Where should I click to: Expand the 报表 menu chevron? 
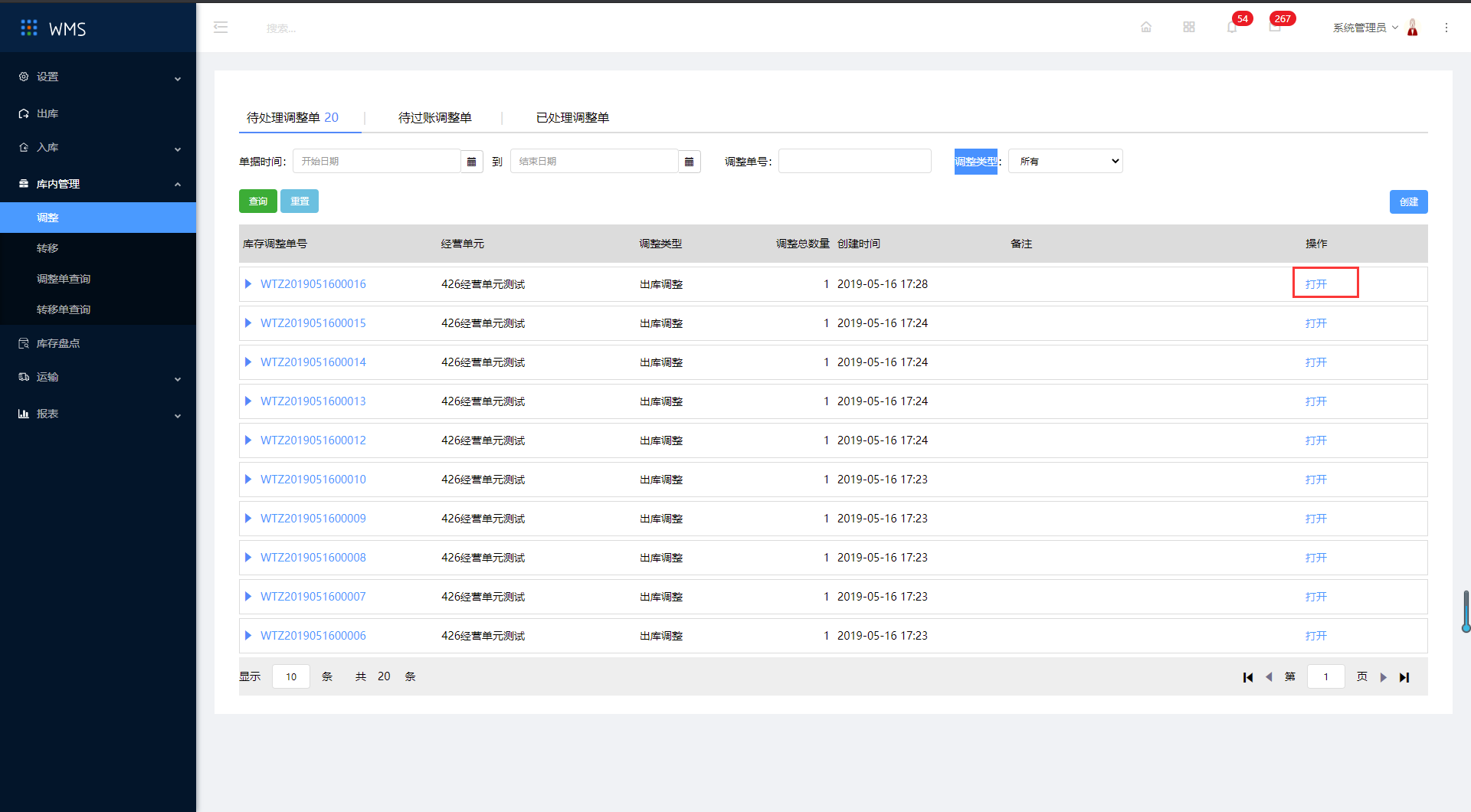click(178, 416)
